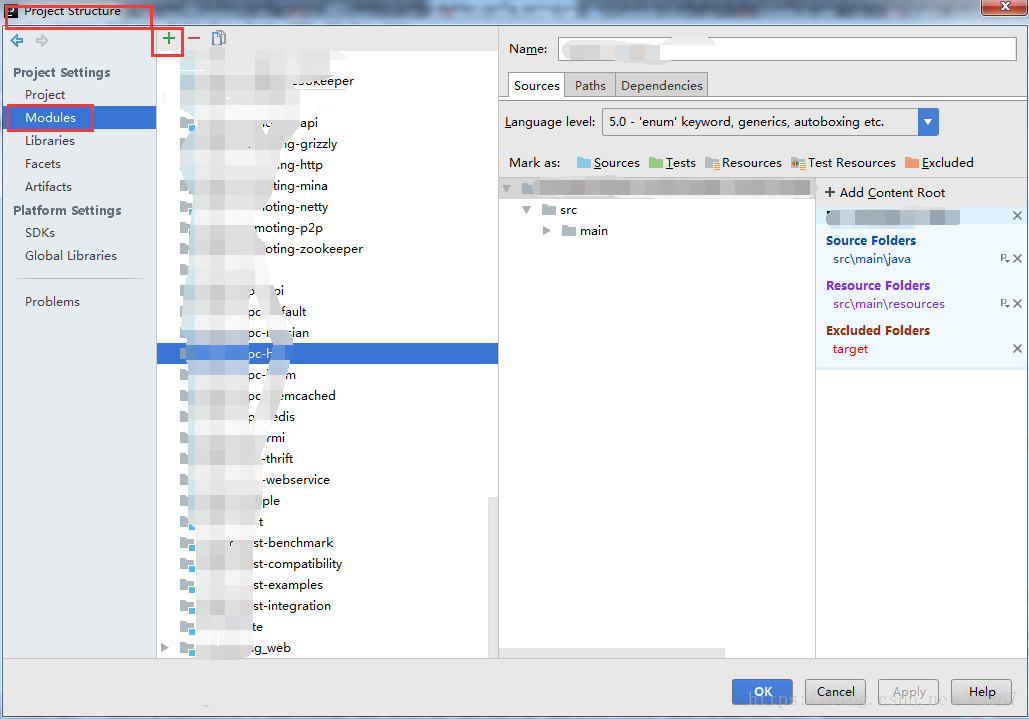Mark folder as Test Resources
Screen dimensions: 1029x719
[x=843, y=163]
